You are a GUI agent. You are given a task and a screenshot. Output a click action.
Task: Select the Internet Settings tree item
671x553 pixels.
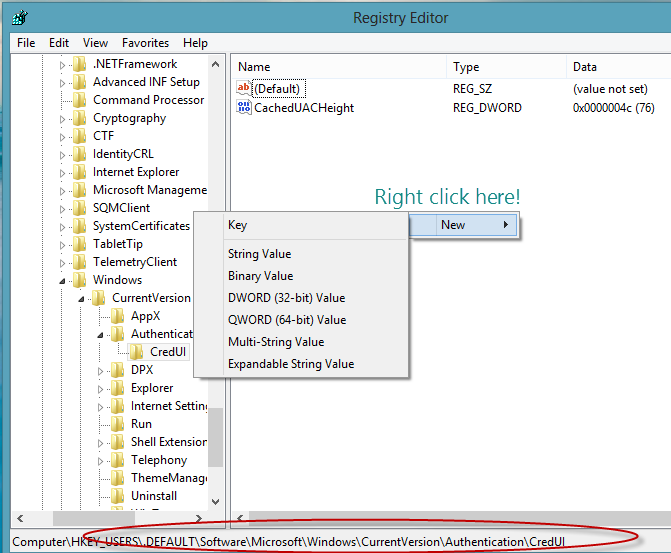tap(169, 406)
